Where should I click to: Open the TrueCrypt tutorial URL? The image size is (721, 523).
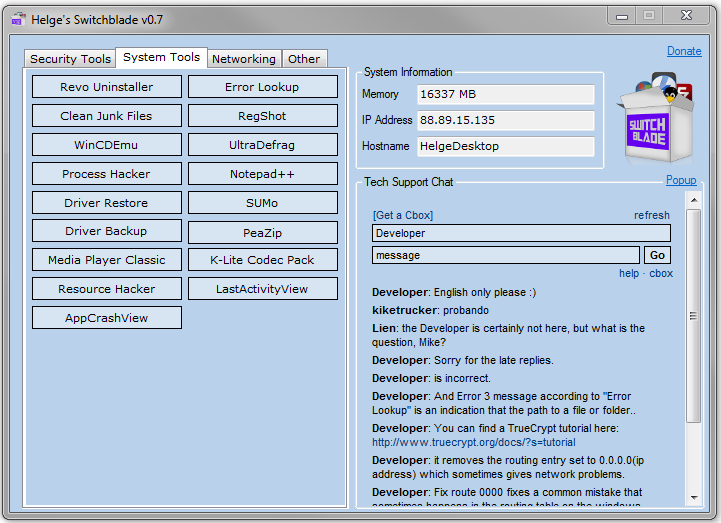click(x=474, y=442)
